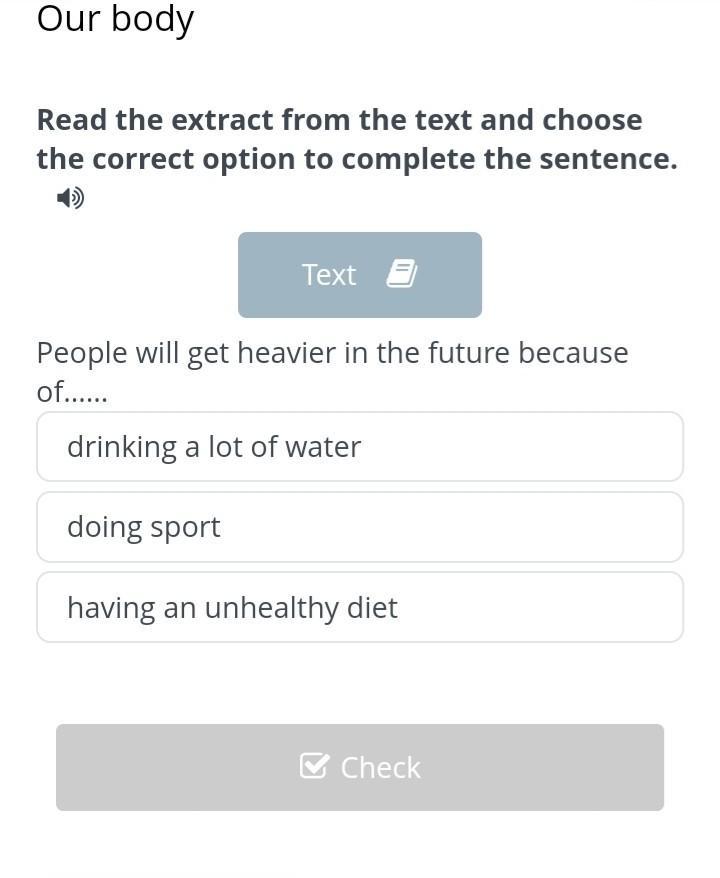Click the word 'unhealthy' in the last answer

coord(272,609)
